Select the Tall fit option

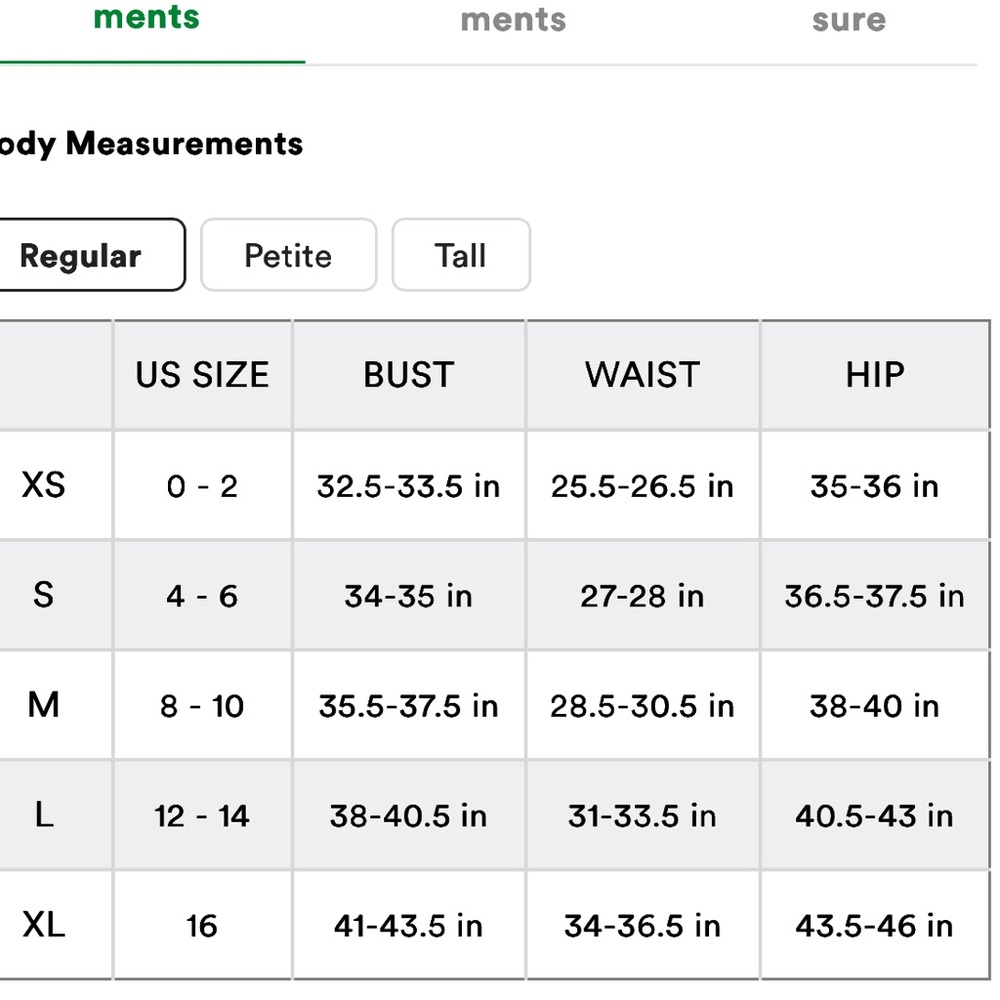[461, 255]
